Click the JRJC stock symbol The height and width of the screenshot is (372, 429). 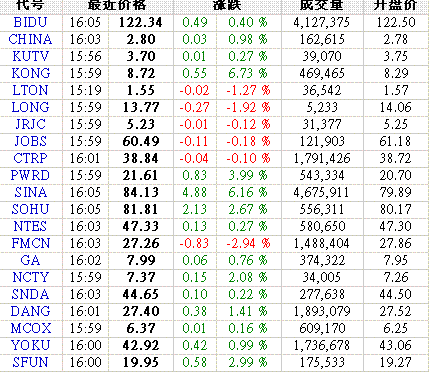pyautogui.click(x=30, y=124)
